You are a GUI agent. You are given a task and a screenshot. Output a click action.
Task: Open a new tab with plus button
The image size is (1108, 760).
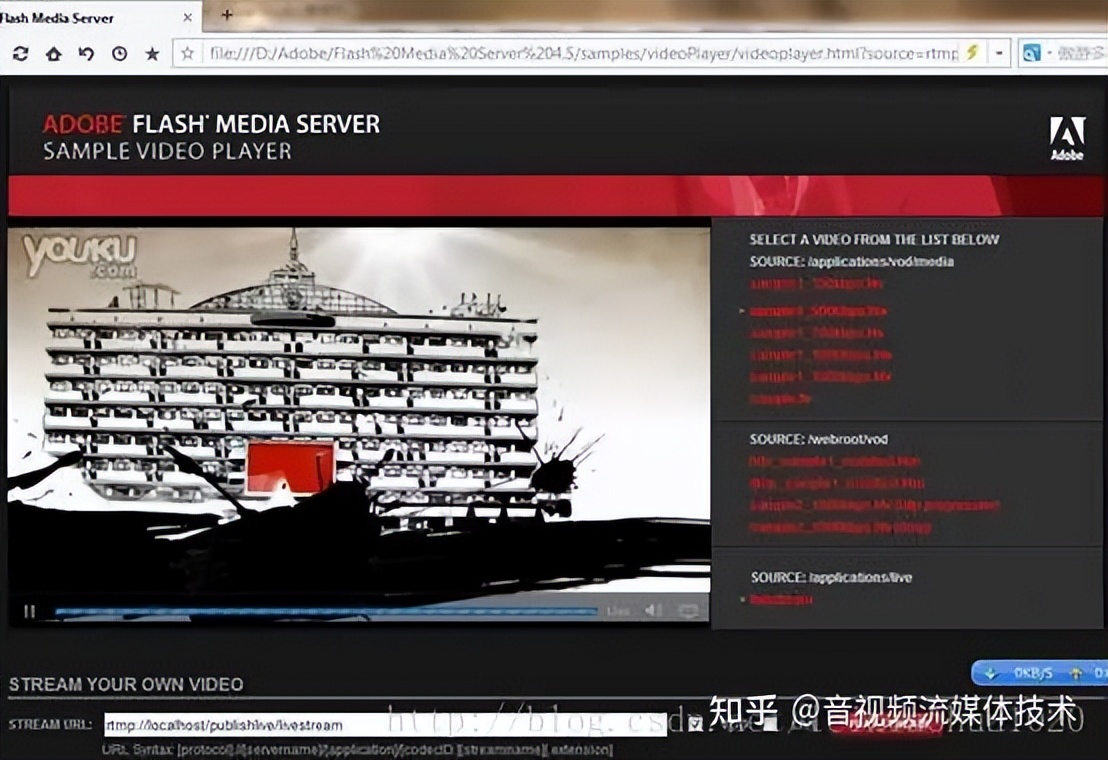point(227,15)
